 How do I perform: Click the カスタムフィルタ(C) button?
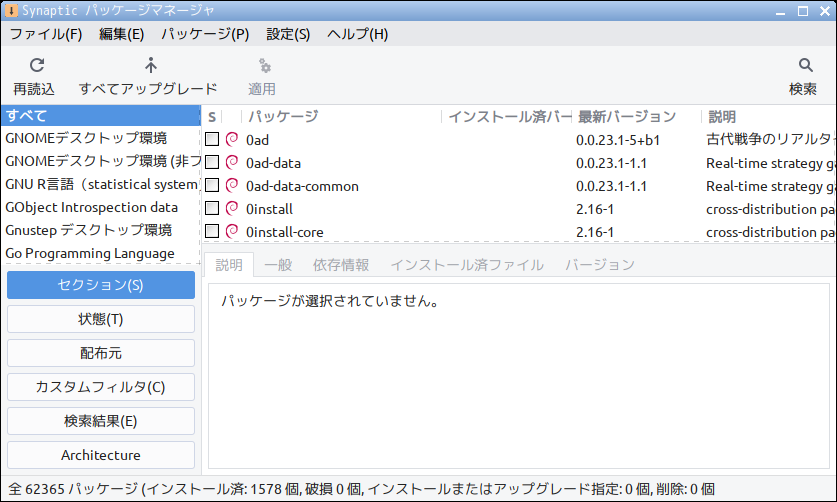(x=101, y=387)
